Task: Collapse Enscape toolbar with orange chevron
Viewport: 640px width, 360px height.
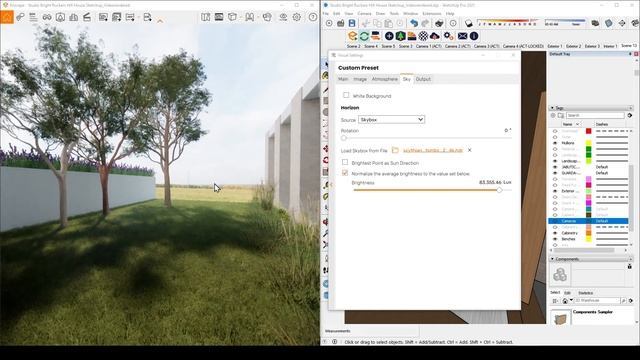Action: pos(160,20)
